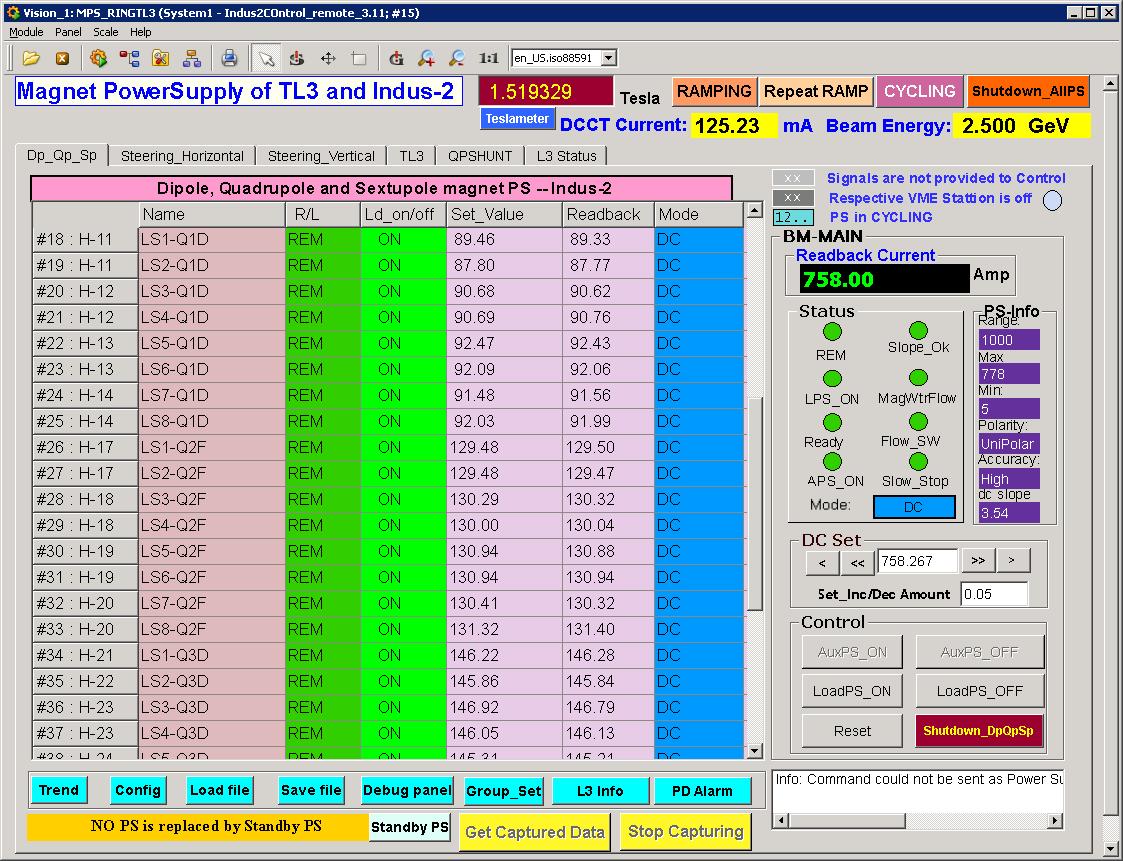
Task: Click the folder with tools icon
Action: coord(161,59)
